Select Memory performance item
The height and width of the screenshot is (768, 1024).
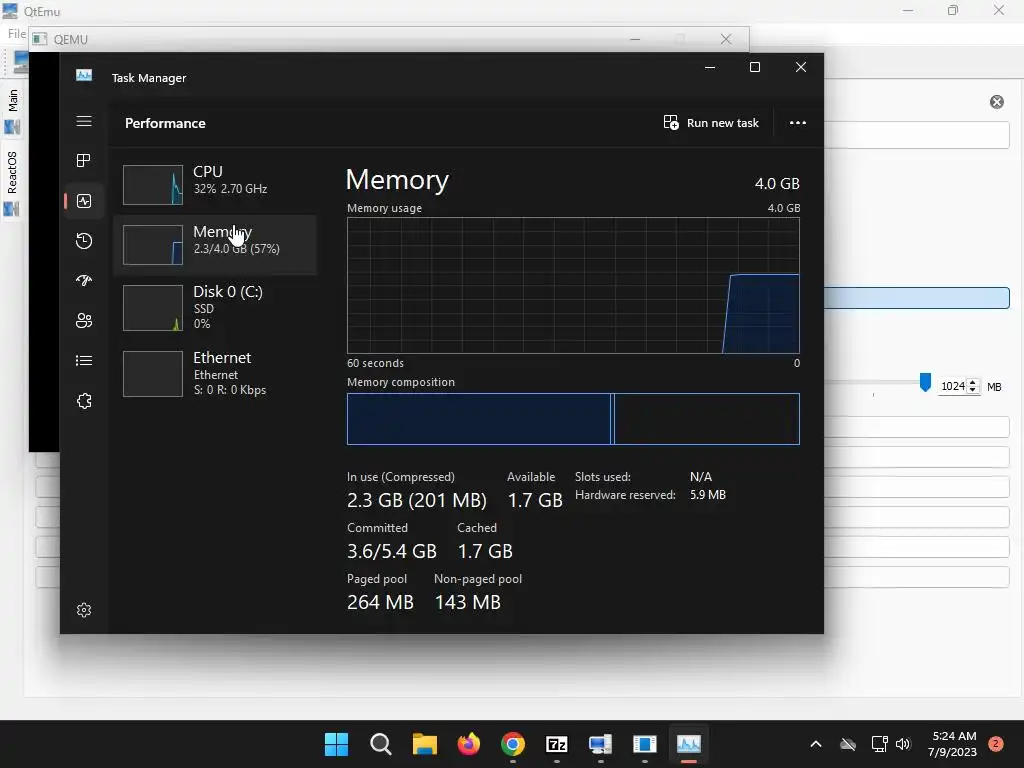(215, 244)
